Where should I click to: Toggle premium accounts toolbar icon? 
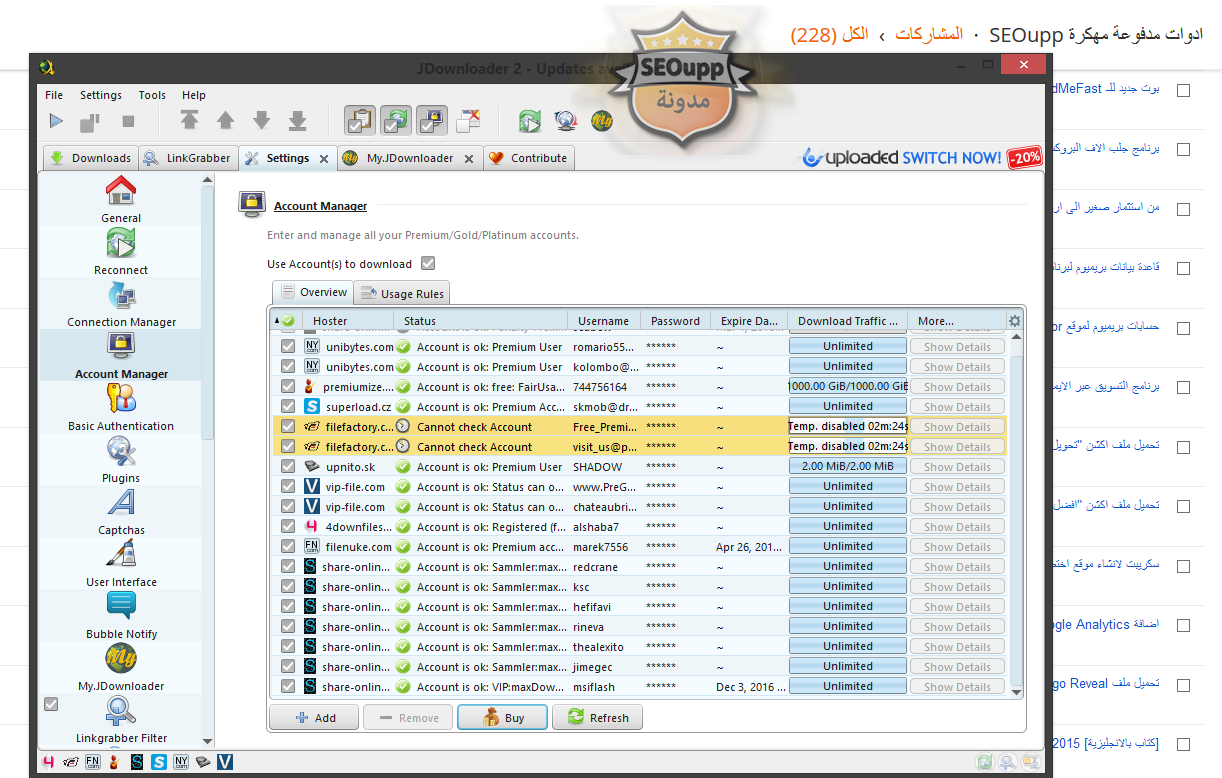tap(432, 121)
